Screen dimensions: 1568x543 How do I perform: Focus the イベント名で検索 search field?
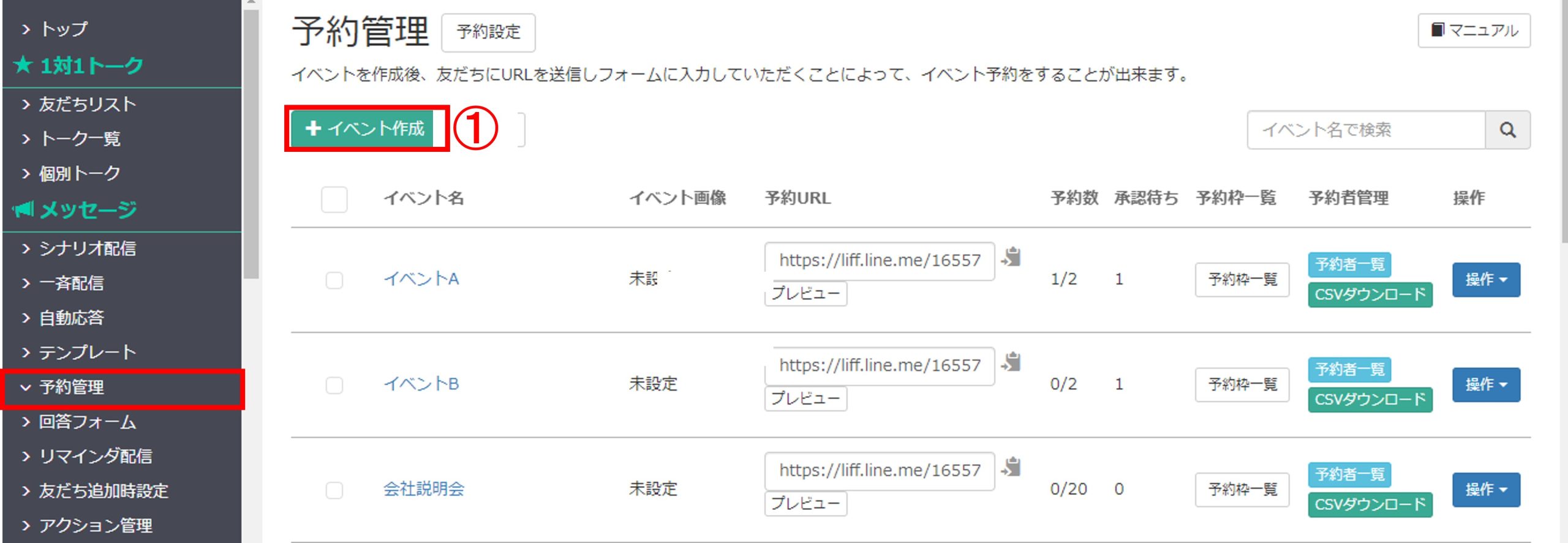tap(1366, 130)
